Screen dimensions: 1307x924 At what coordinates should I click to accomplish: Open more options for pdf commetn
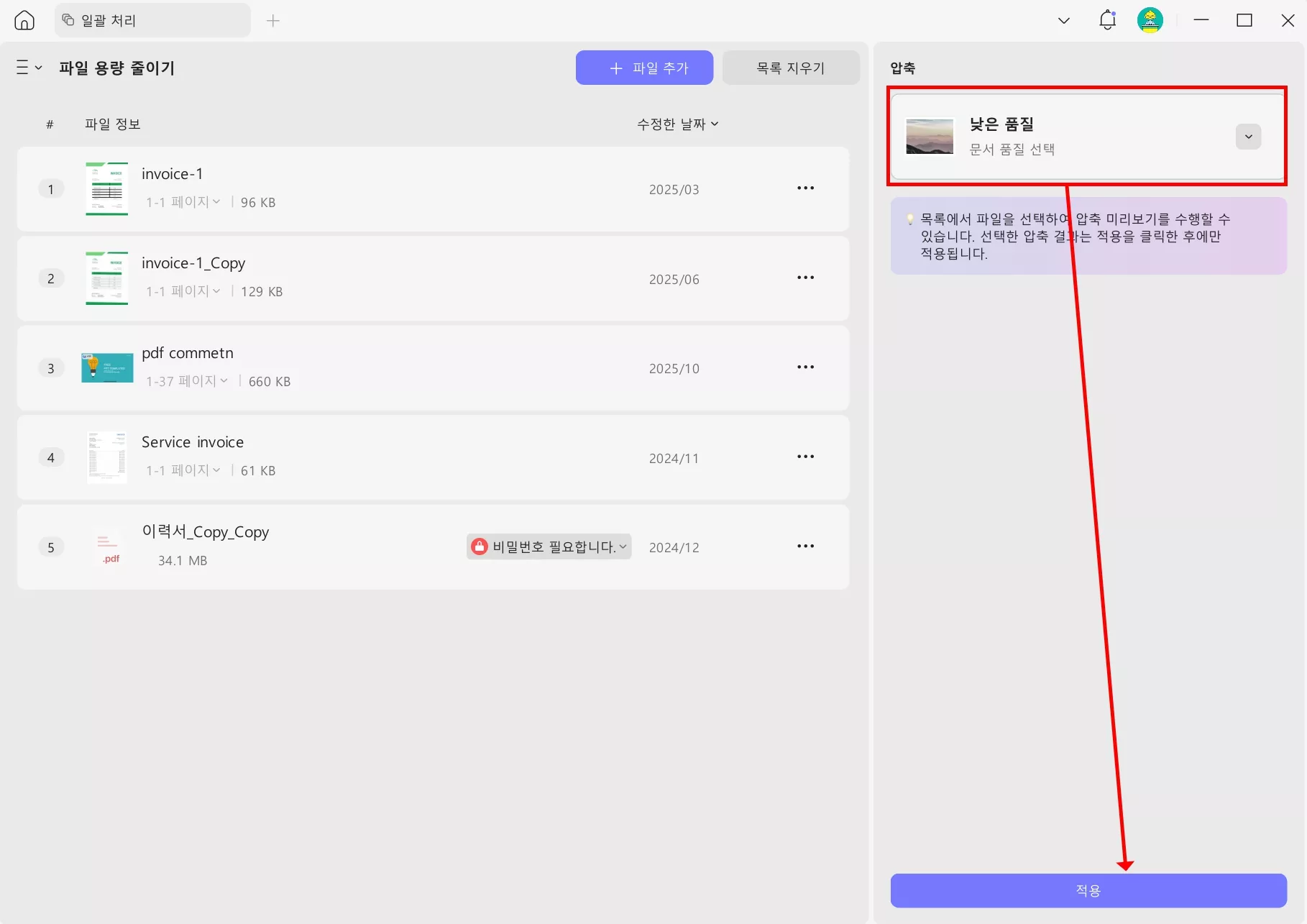pos(806,367)
